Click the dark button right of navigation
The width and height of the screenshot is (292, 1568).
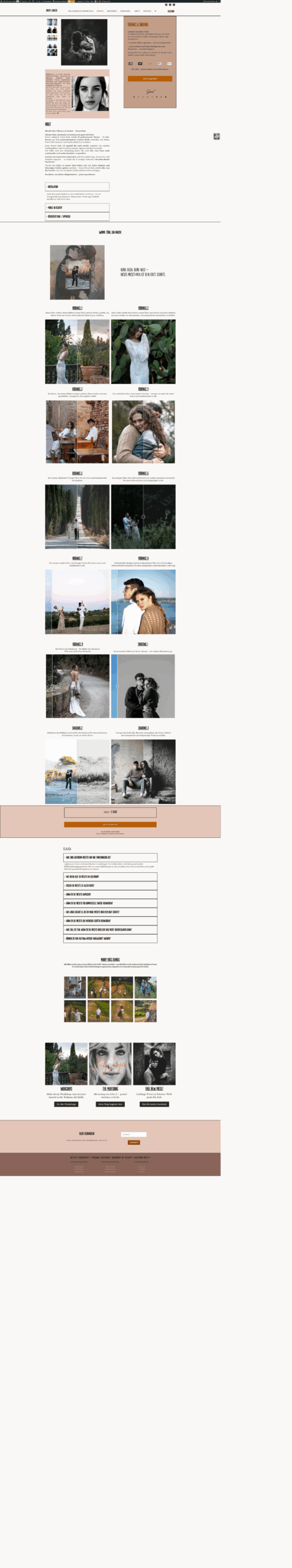(x=171, y=11)
